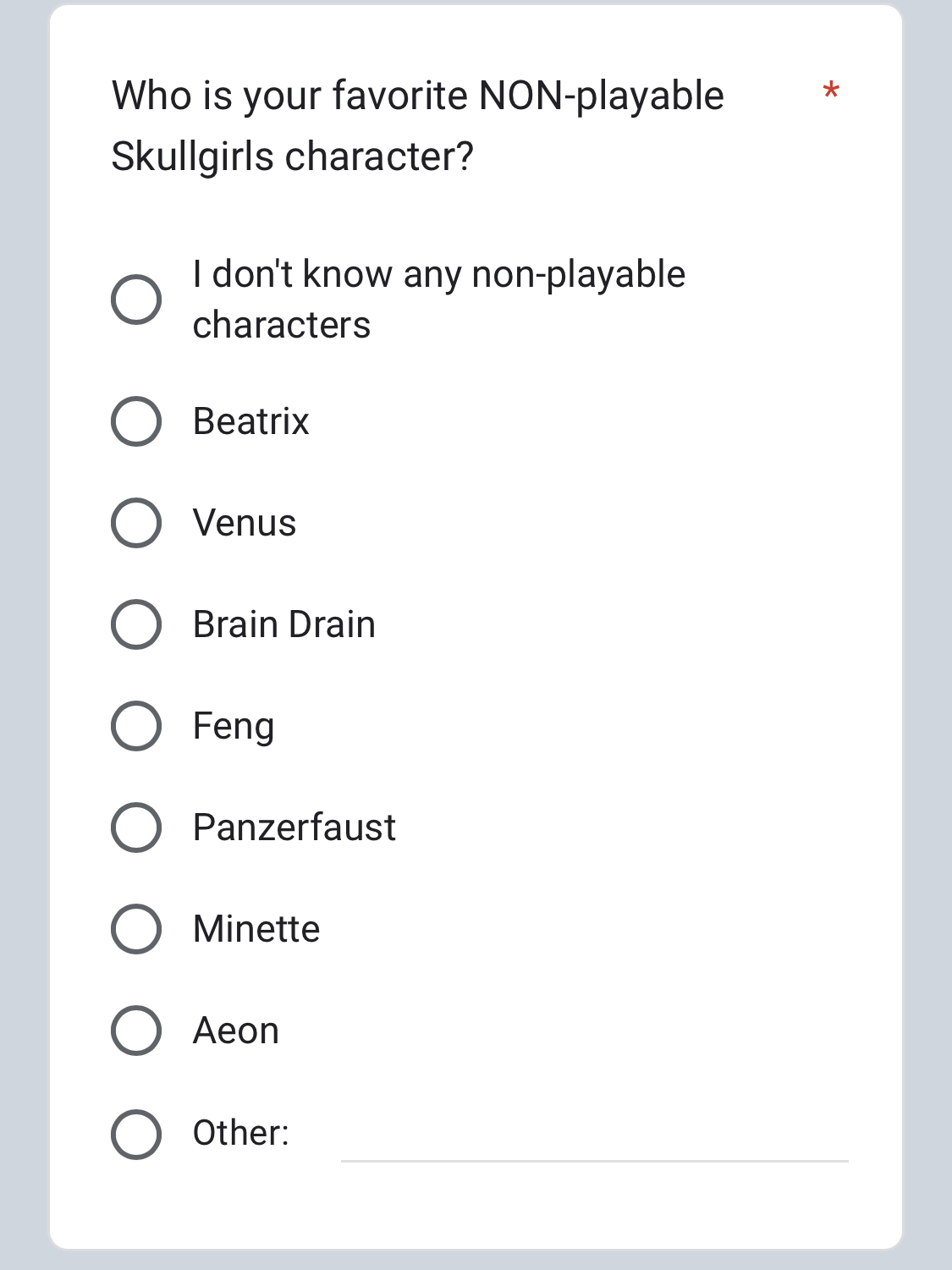Choose the Venus radio button

[x=136, y=523]
